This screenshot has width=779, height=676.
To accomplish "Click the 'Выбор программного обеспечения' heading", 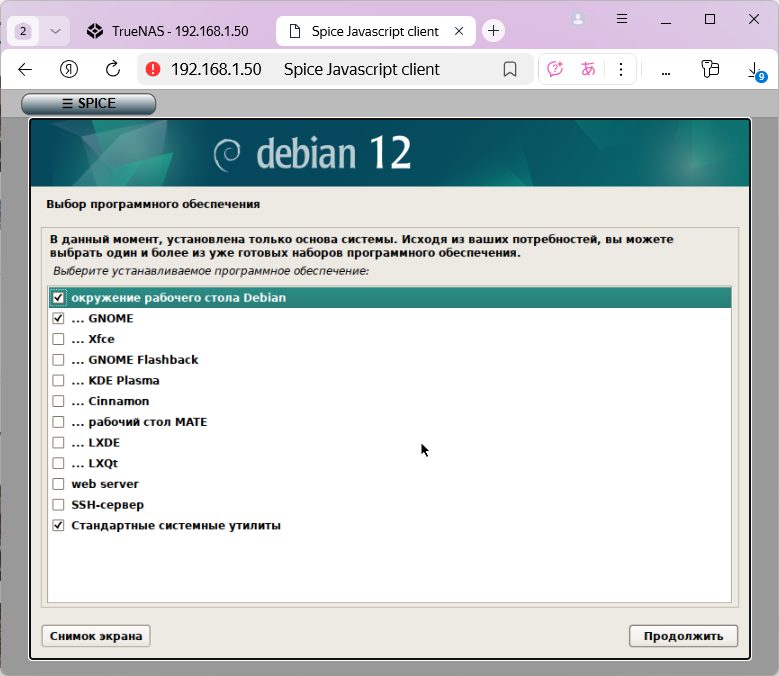I will click(153, 204).
